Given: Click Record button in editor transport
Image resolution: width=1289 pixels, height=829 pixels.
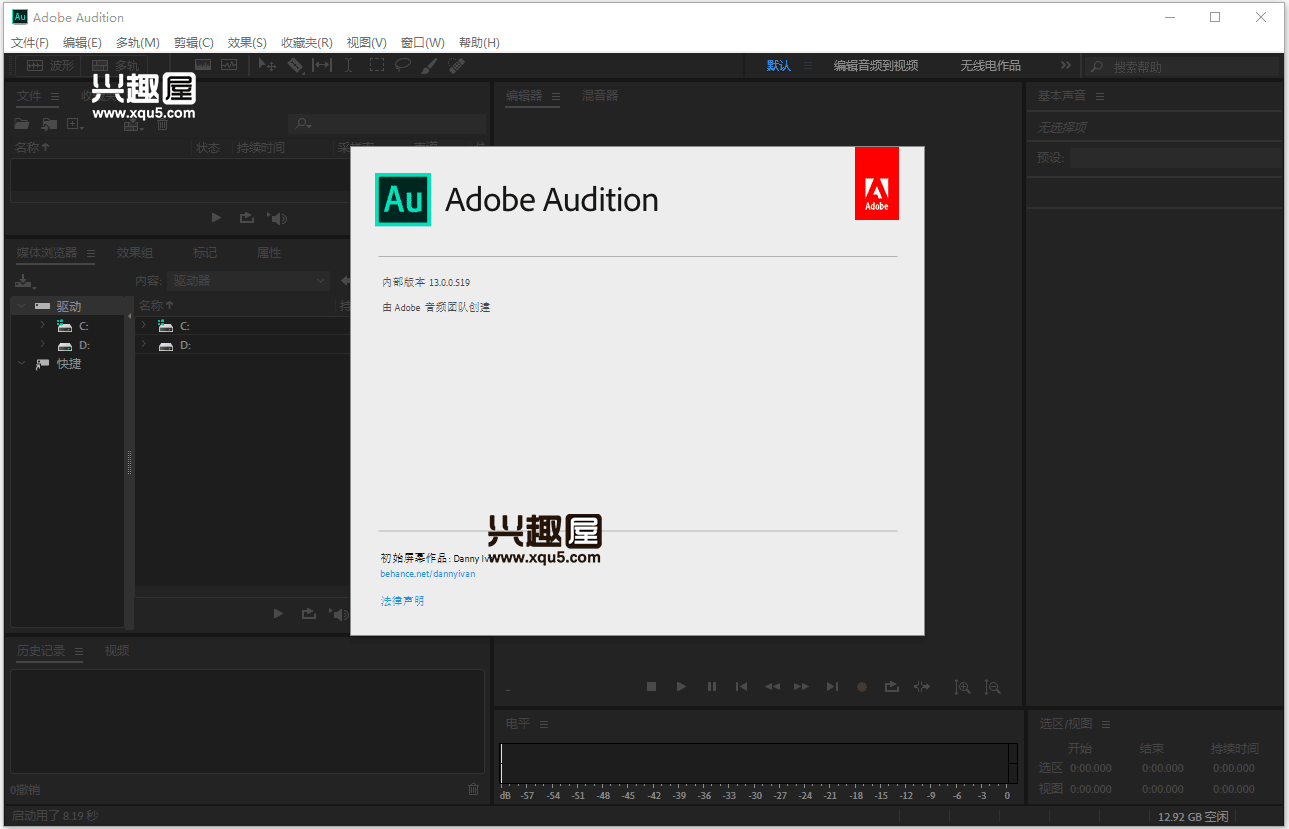Looking at the screenshot, I should coord(862,687).
